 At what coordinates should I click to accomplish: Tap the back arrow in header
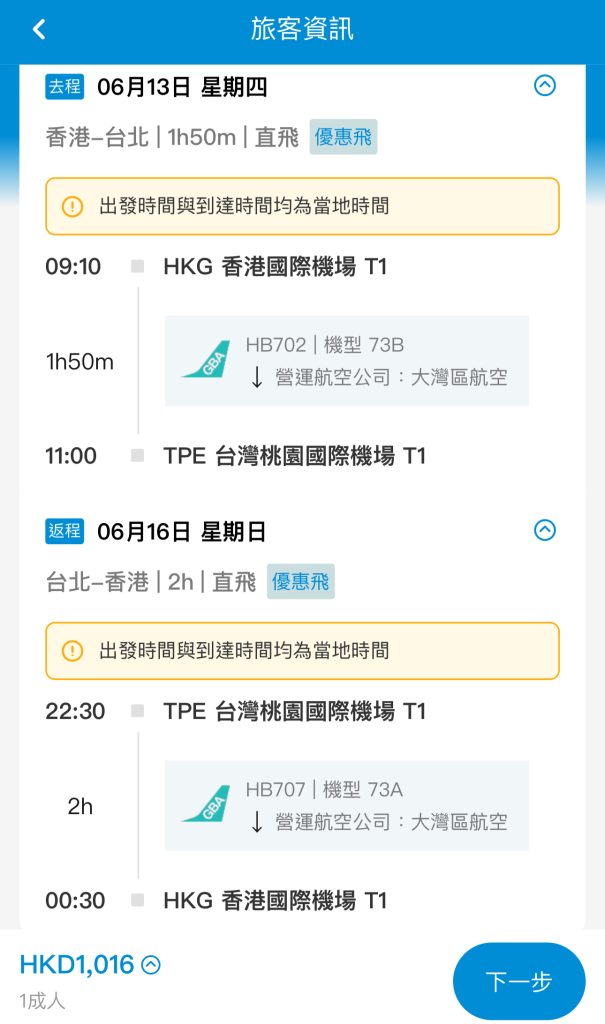pyautogui.click(x=39, y=30)
